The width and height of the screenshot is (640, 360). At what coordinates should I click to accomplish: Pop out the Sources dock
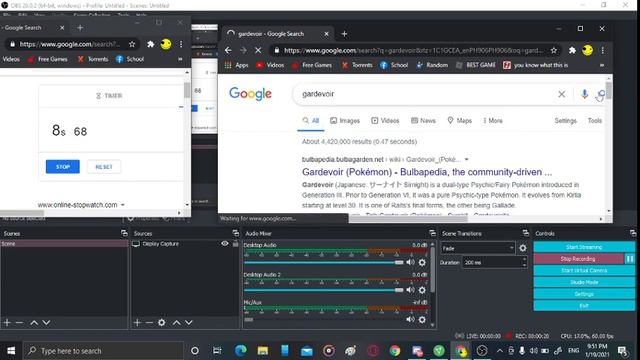point(236,233)
